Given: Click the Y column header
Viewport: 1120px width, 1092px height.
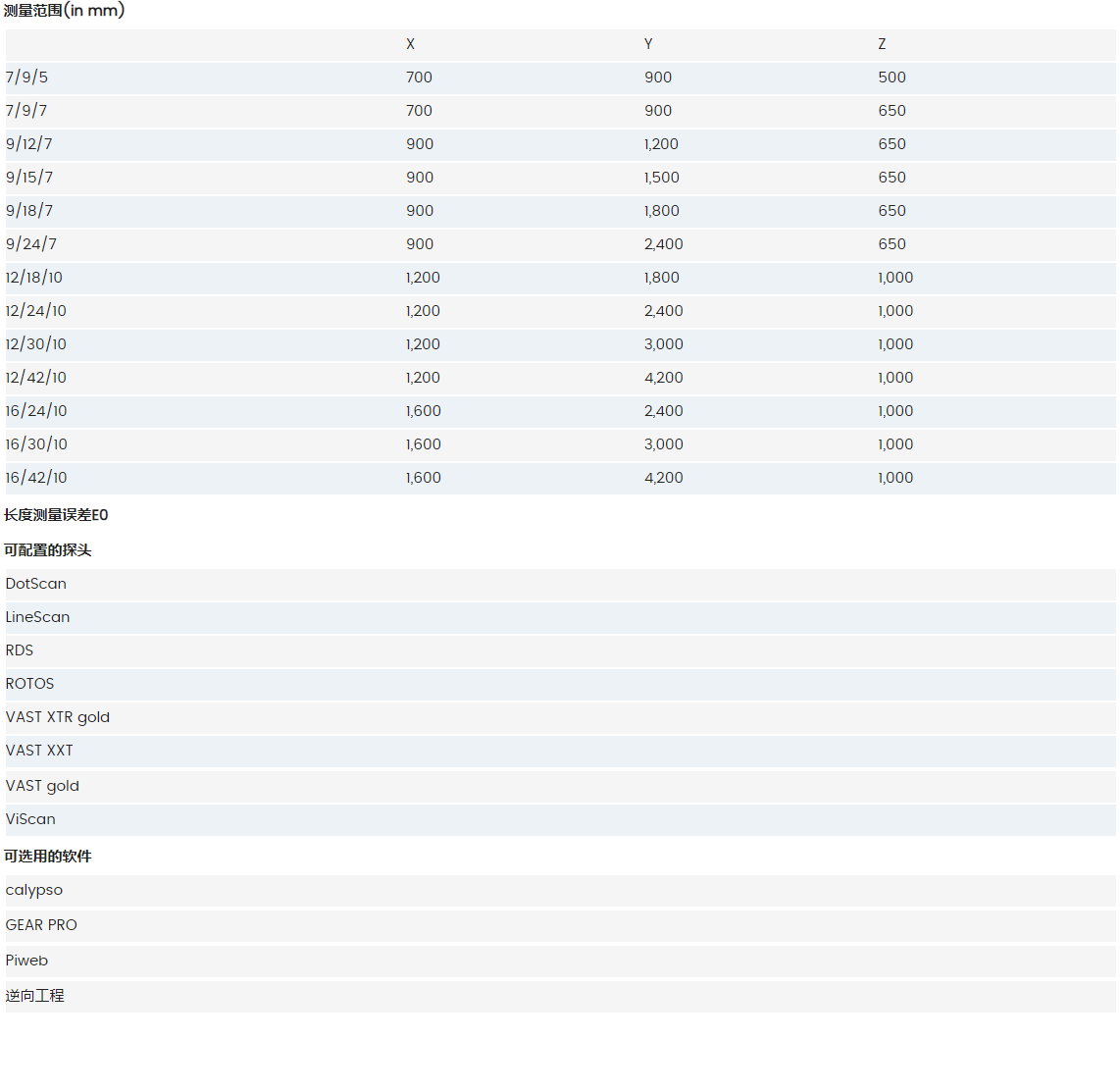Looking at the screenshot, I should 648,44.
